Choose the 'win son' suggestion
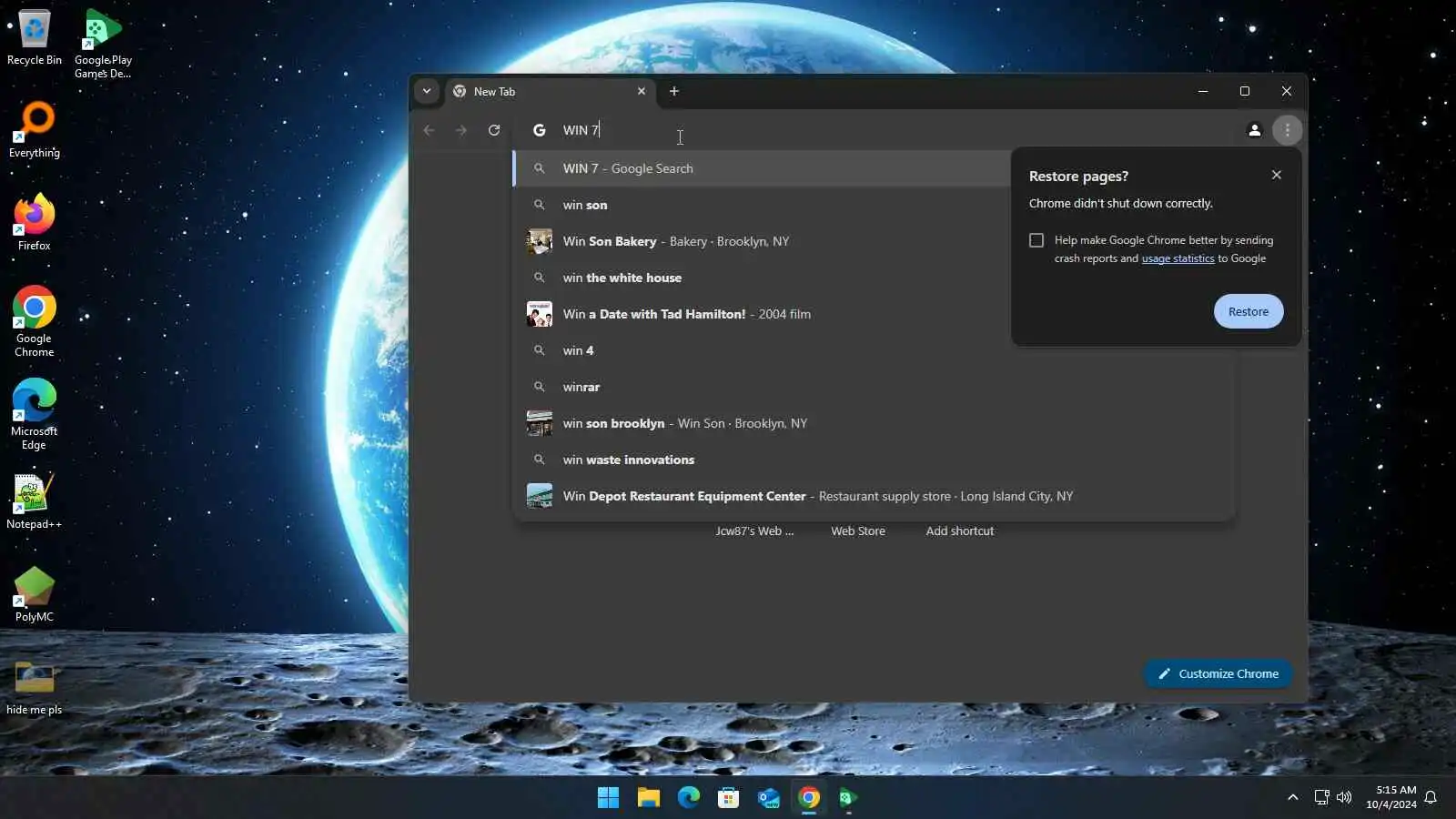Image resolution: width=1456 pixels, height=819 pixels. [763, 205]
